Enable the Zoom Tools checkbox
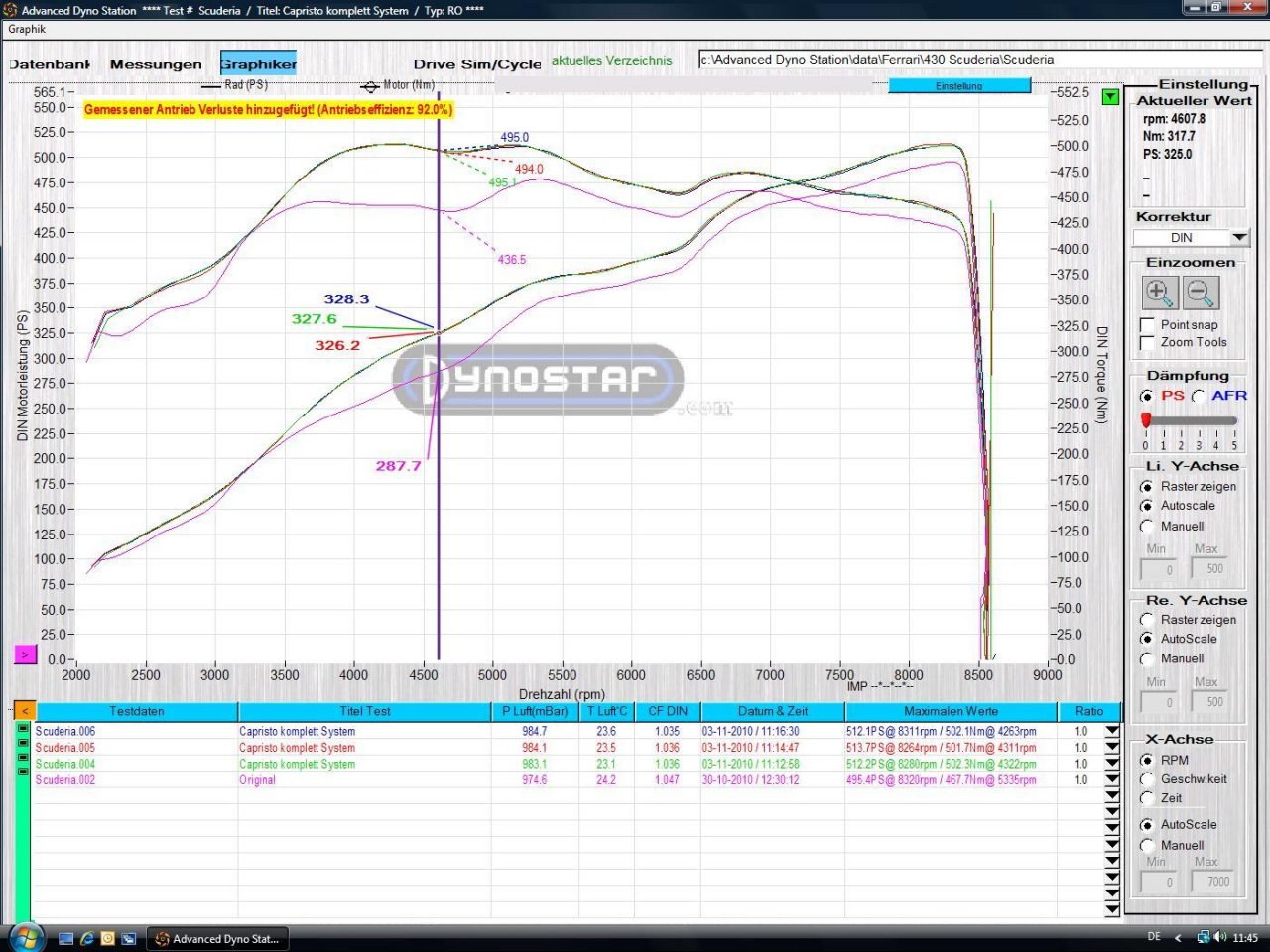The image size is (1270, 952). (1147, 343)
